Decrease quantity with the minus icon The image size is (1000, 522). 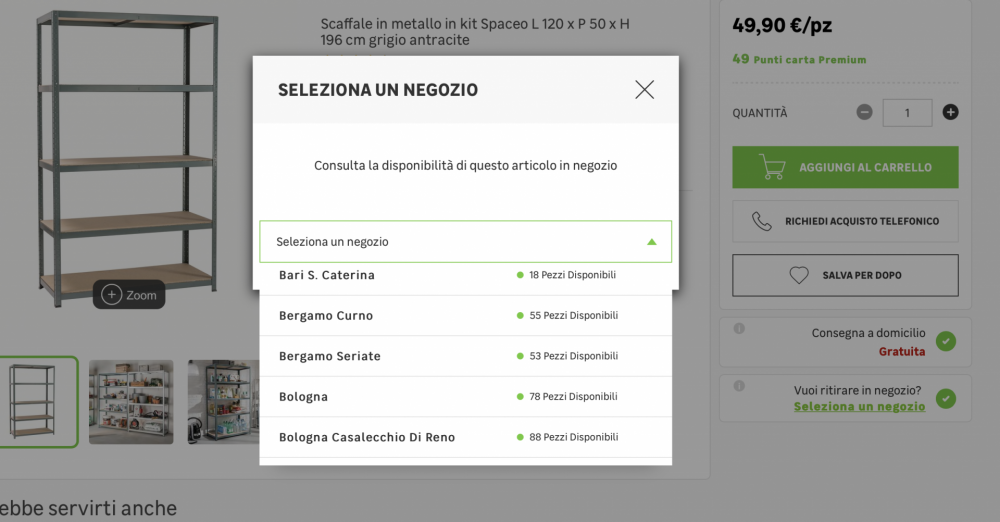coord(865,112)
